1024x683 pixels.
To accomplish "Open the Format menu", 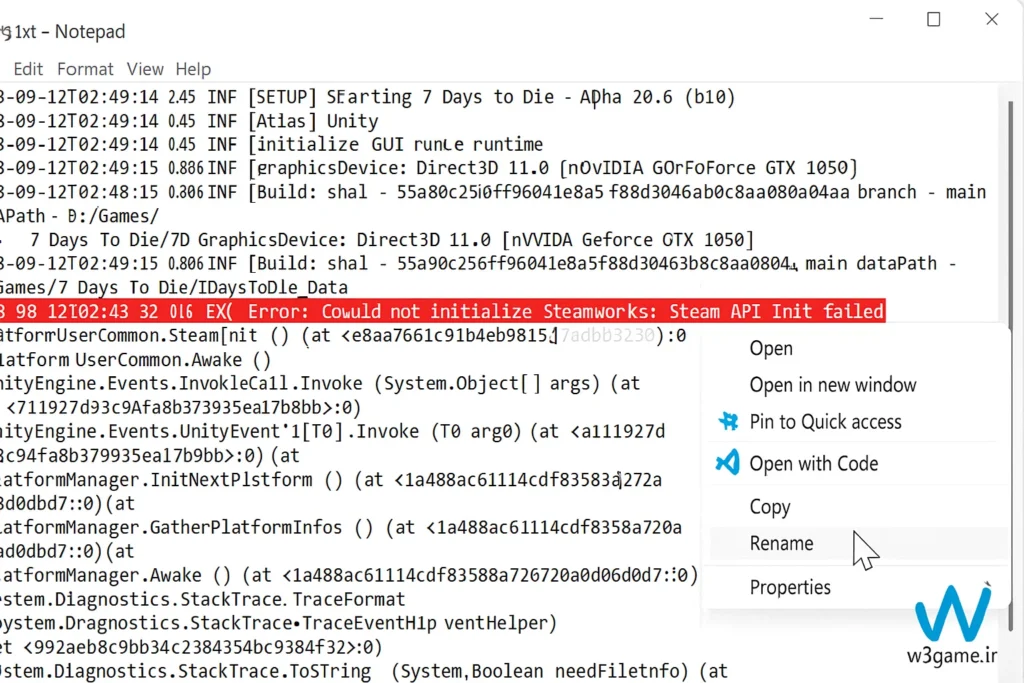I will coord(85,69).
